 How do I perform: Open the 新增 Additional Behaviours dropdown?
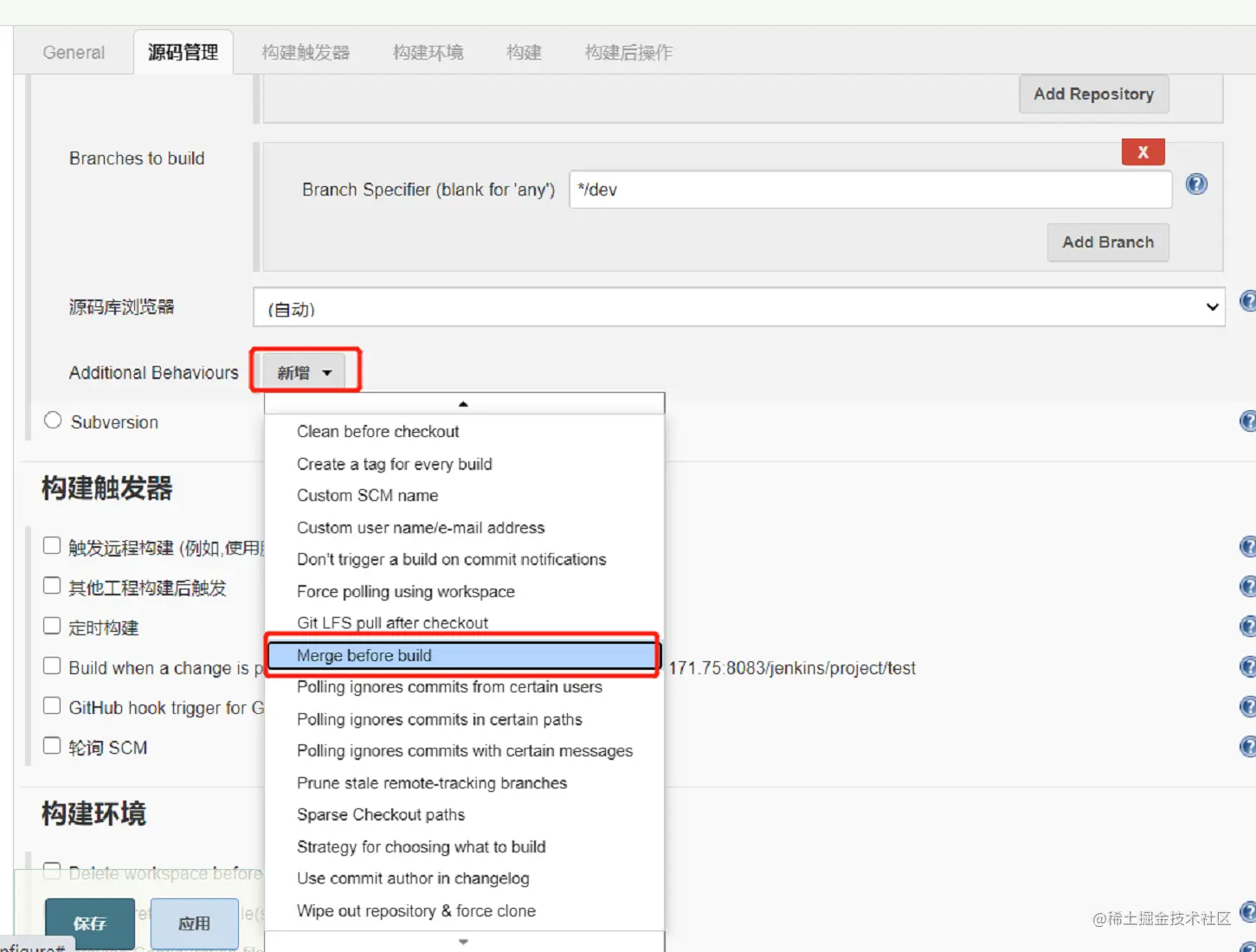click(305, 372)
